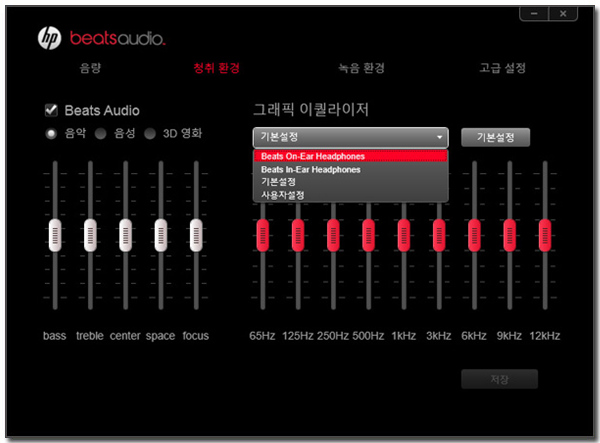The width and height of the screenshot is (600, 443).
Task: Collapse the 기본설정 equalizer preset dropdown
Action: click(x=351, y=137)
